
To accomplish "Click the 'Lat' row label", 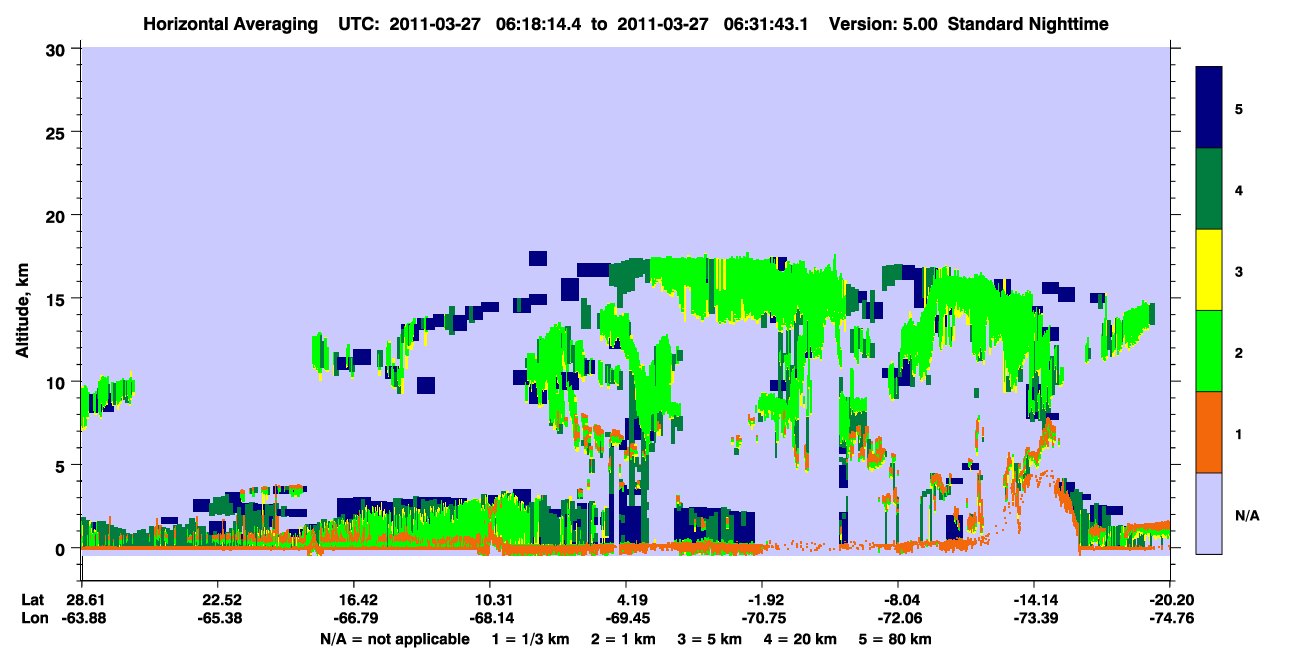I will 33,600.
